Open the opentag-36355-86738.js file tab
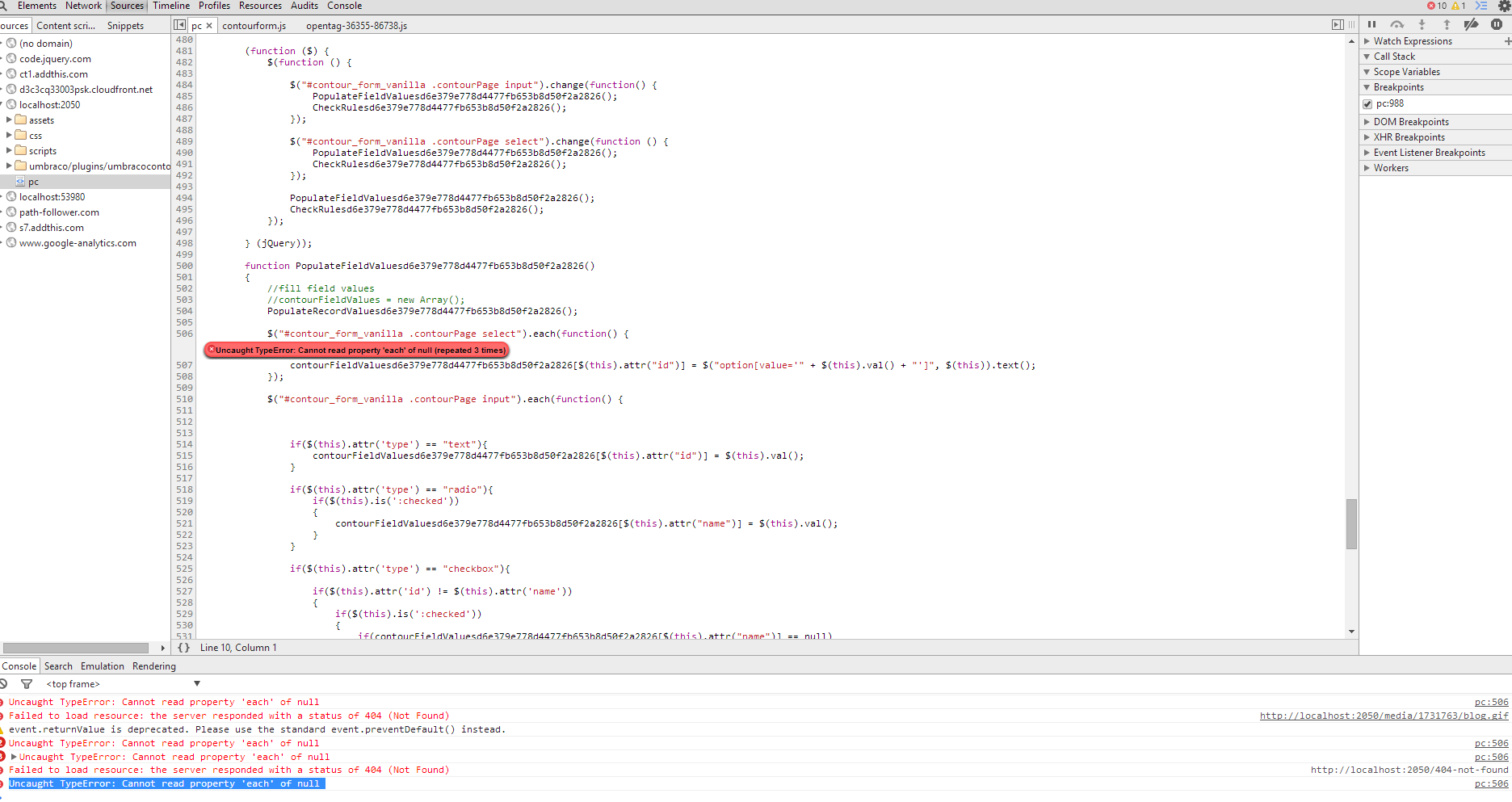 click(x=356, y=26)
